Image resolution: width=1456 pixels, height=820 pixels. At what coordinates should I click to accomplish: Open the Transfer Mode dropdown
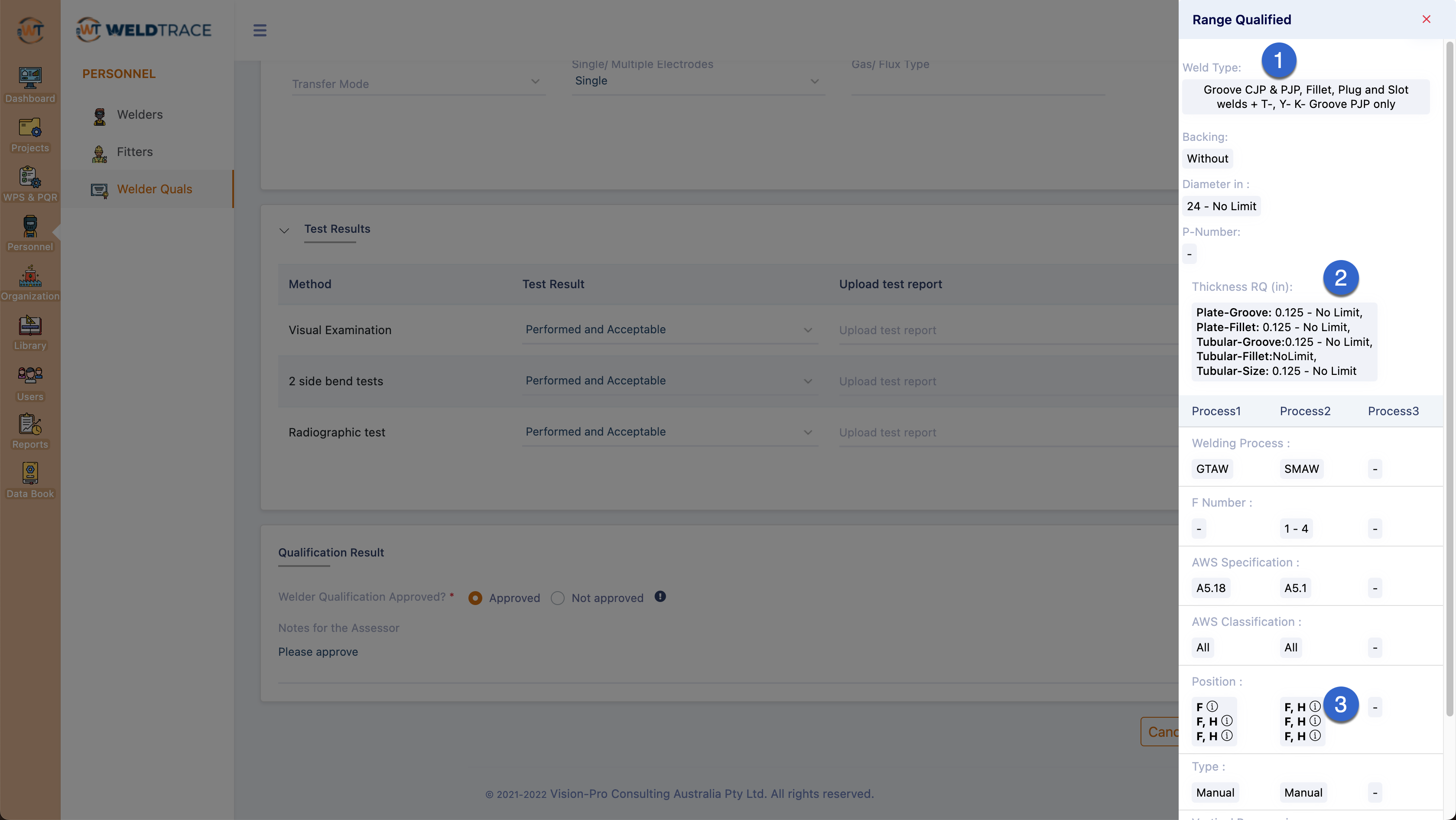coord(418,84)
